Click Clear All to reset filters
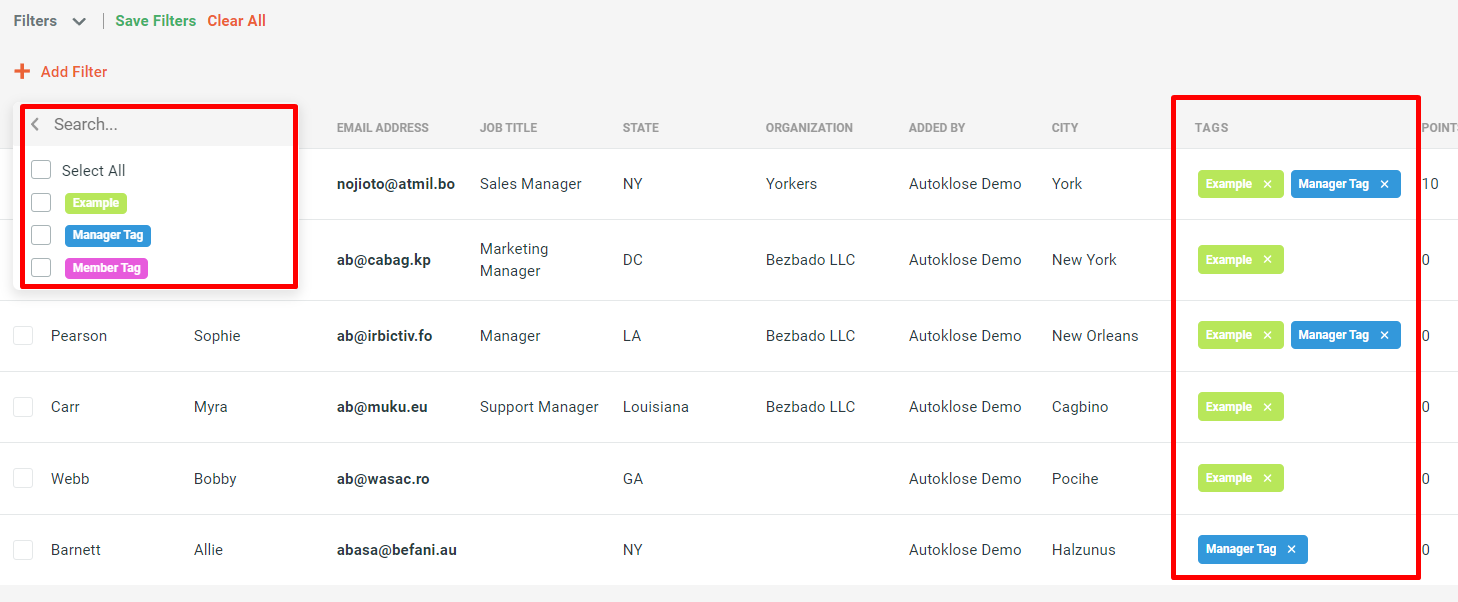The image size is (1458, 602). 236,20
